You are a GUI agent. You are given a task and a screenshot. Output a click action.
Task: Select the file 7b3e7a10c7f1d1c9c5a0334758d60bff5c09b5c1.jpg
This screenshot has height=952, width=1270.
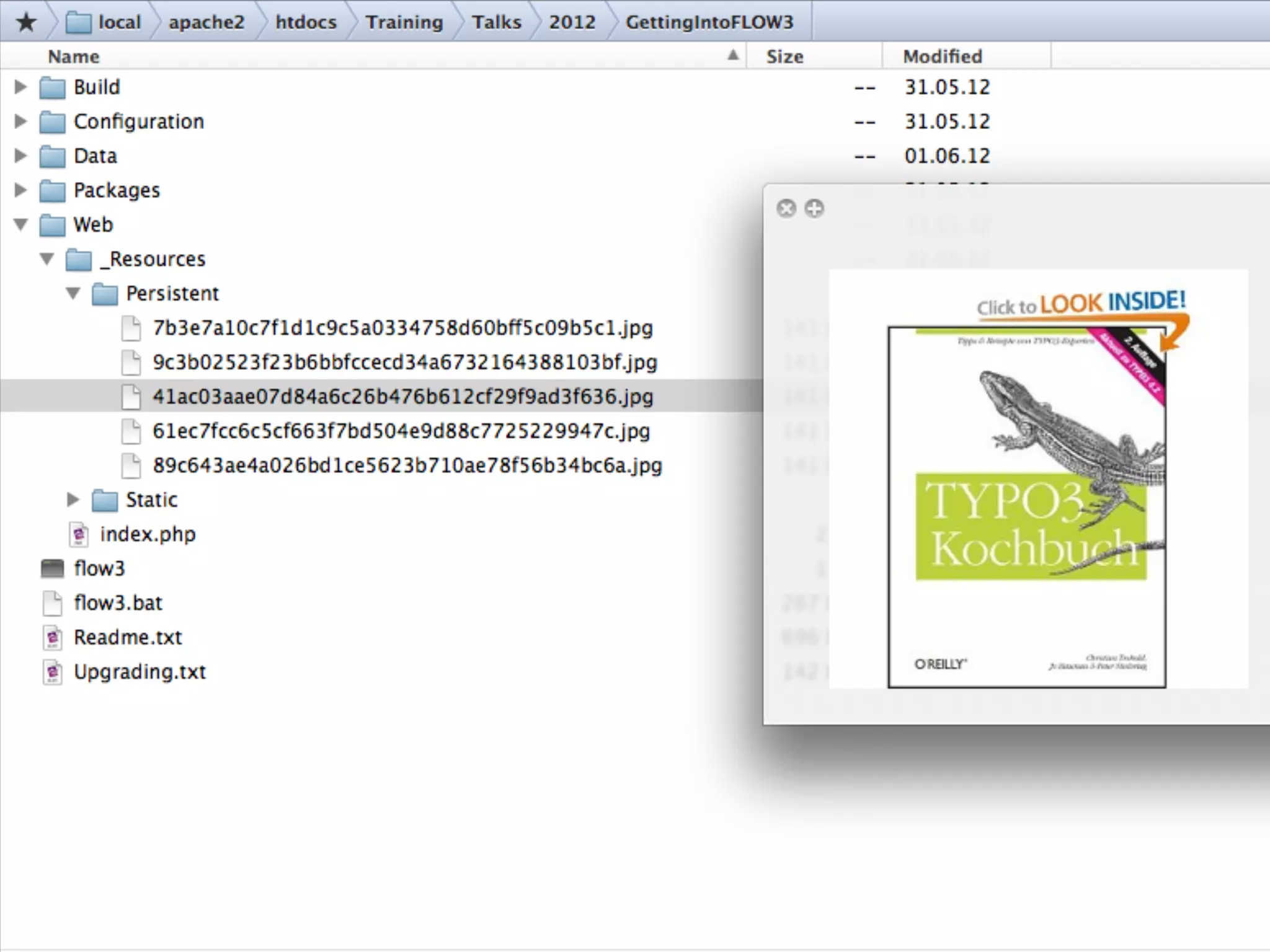click(402, 328)
